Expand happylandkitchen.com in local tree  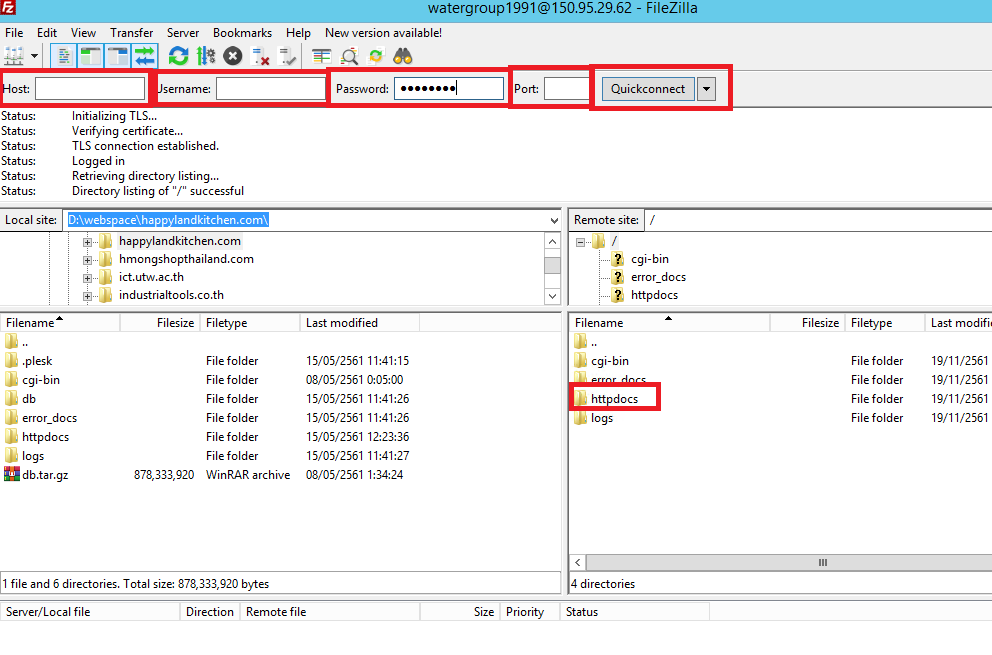[x=87, y=242]
